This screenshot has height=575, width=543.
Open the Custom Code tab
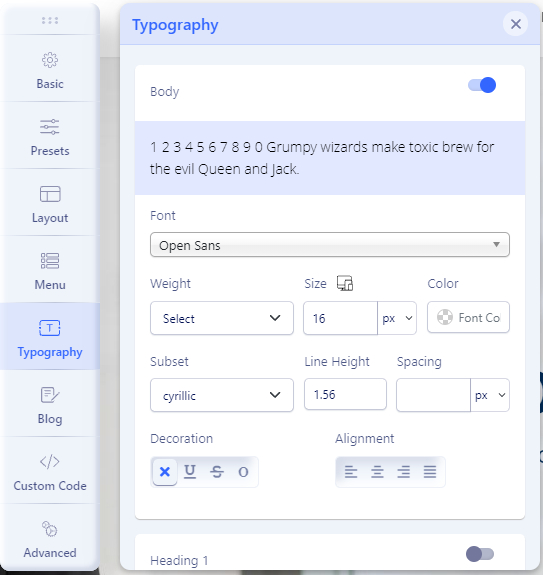(50, 470)
